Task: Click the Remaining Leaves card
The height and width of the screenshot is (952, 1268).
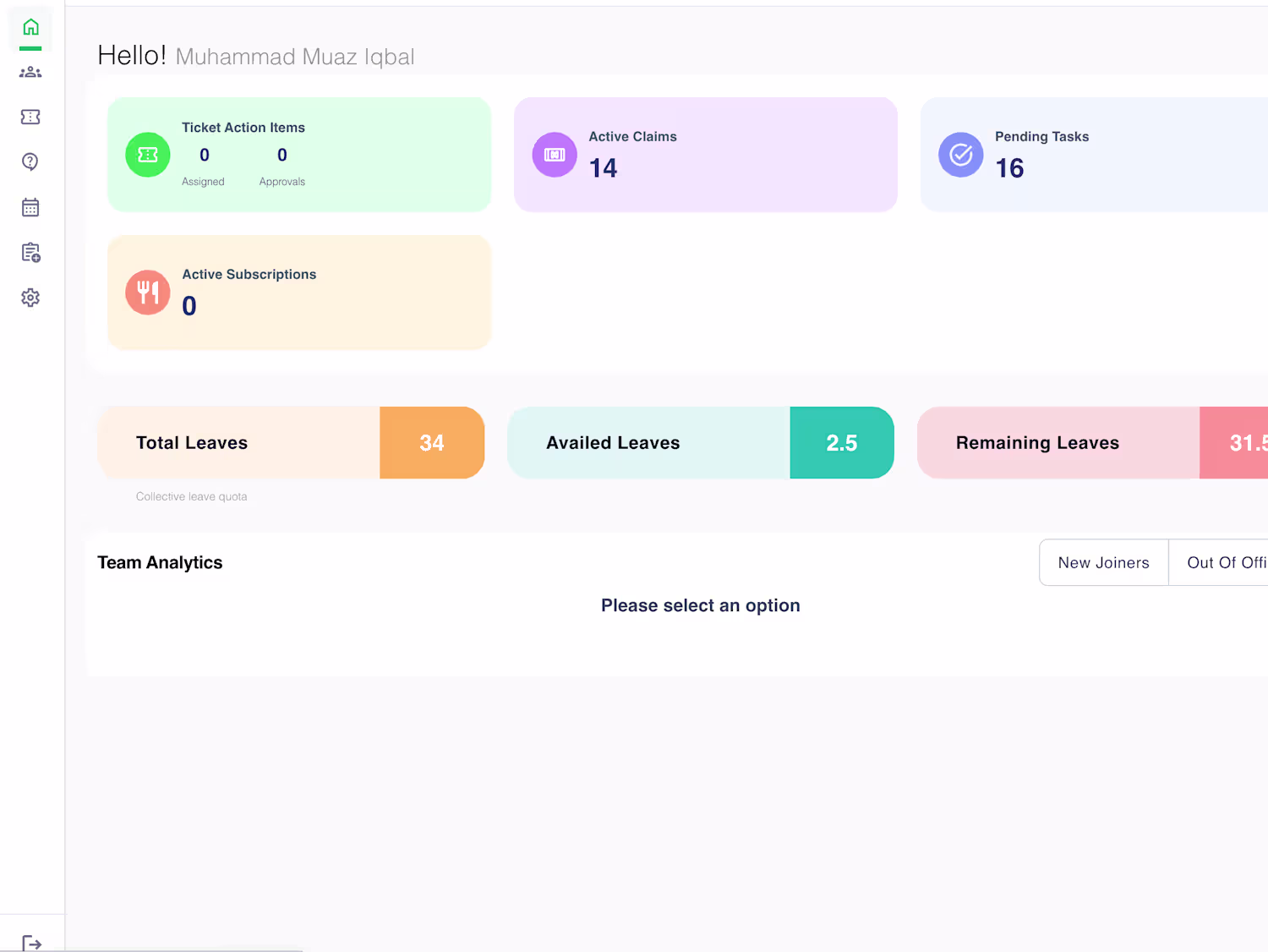Action: click(1090, 443)
